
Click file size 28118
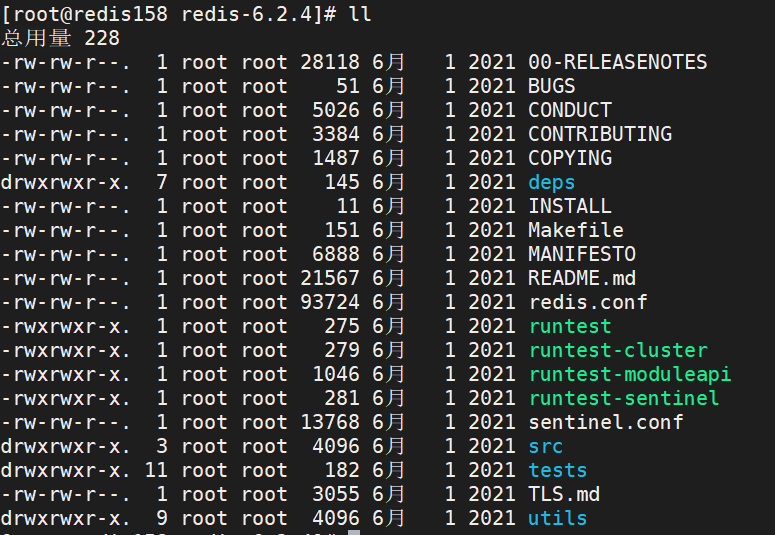tap(330, 62)
